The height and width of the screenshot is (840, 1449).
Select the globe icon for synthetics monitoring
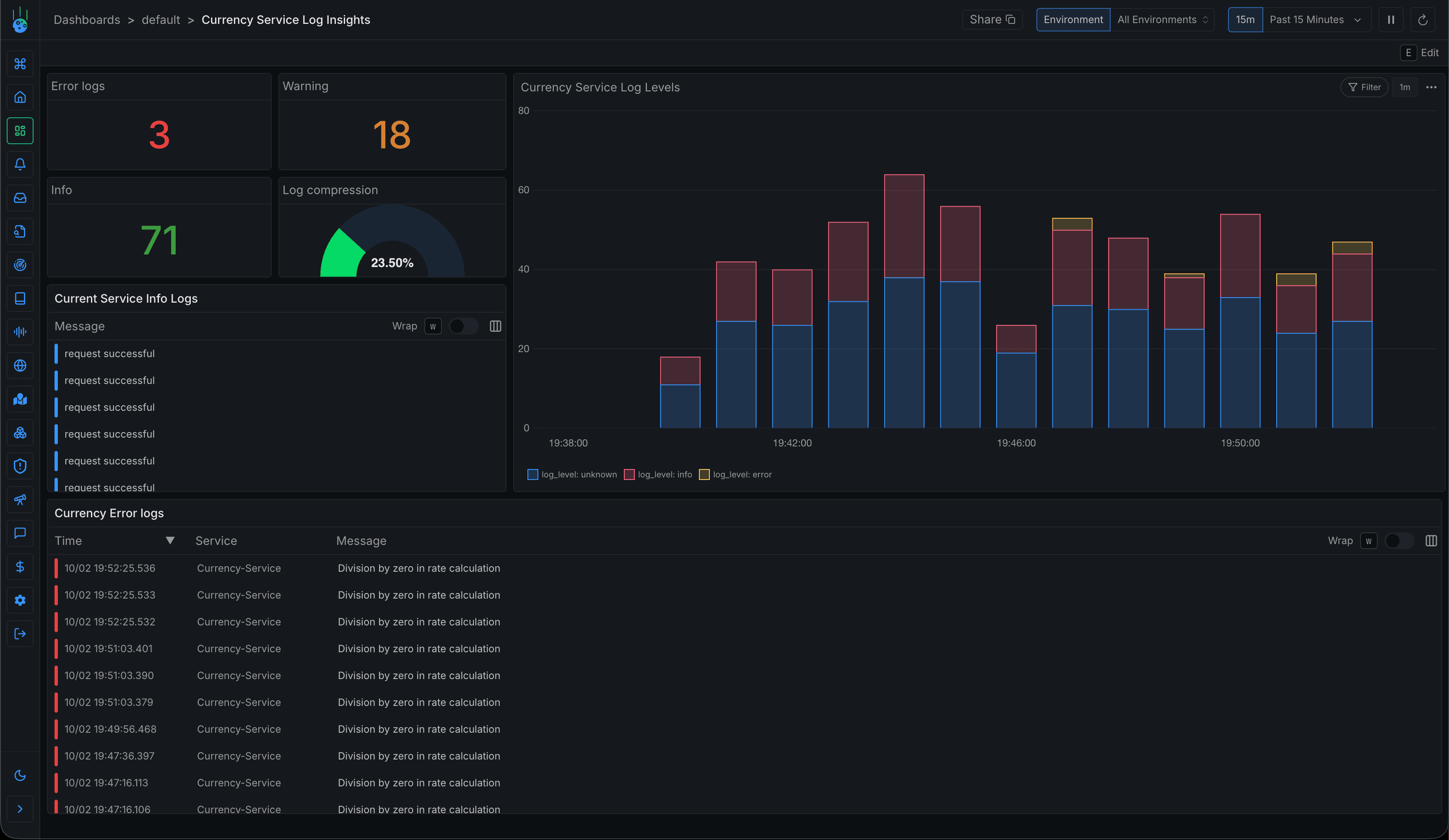tap(20, 366)
